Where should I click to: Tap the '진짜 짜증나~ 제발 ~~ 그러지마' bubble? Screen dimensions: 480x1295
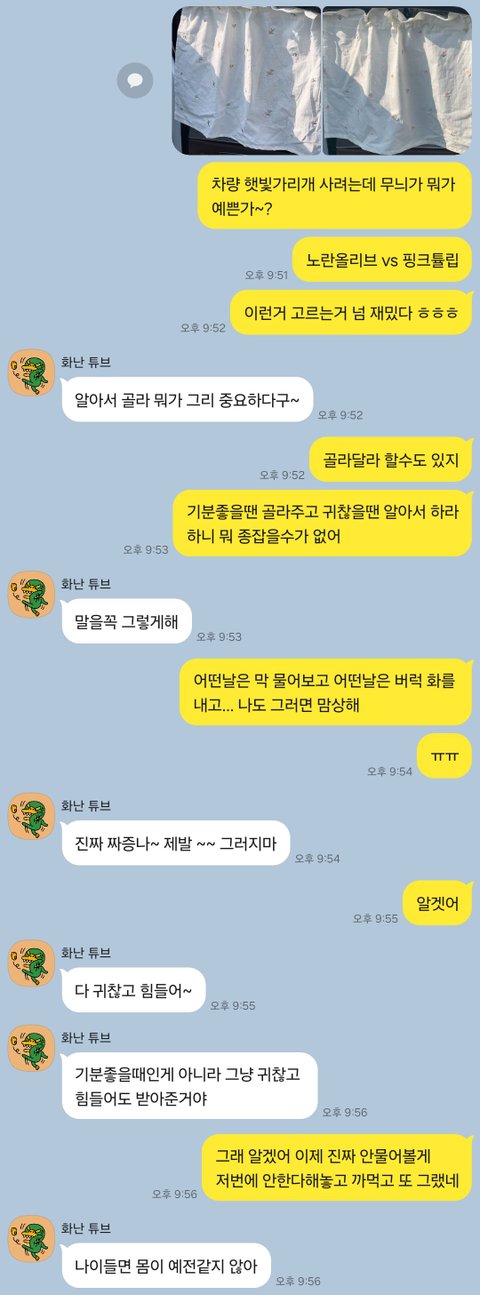(176, 844)
